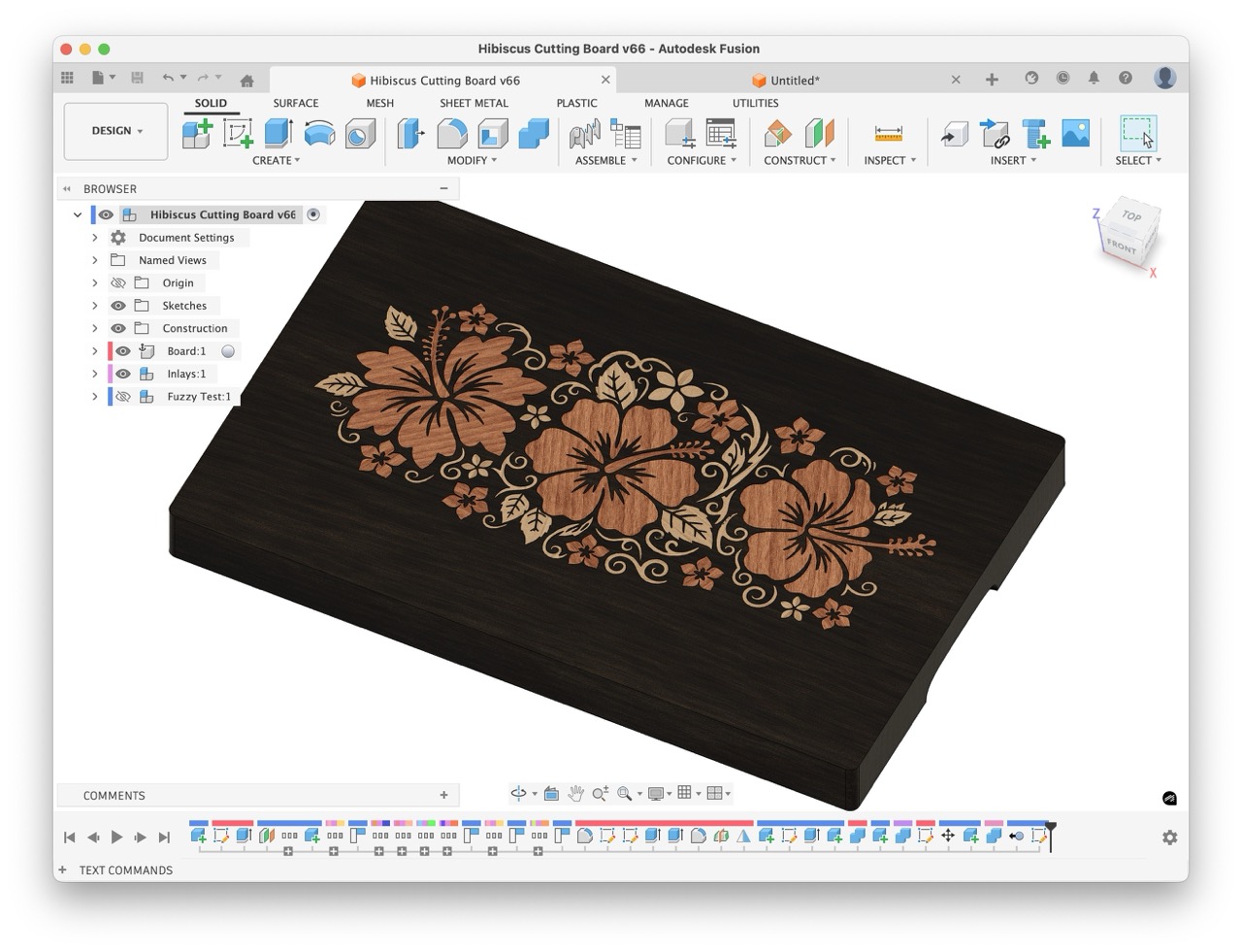Toggle visibility of the Origin folder
This screenshot has height=952, width=1242.
(x=118, y=282)
